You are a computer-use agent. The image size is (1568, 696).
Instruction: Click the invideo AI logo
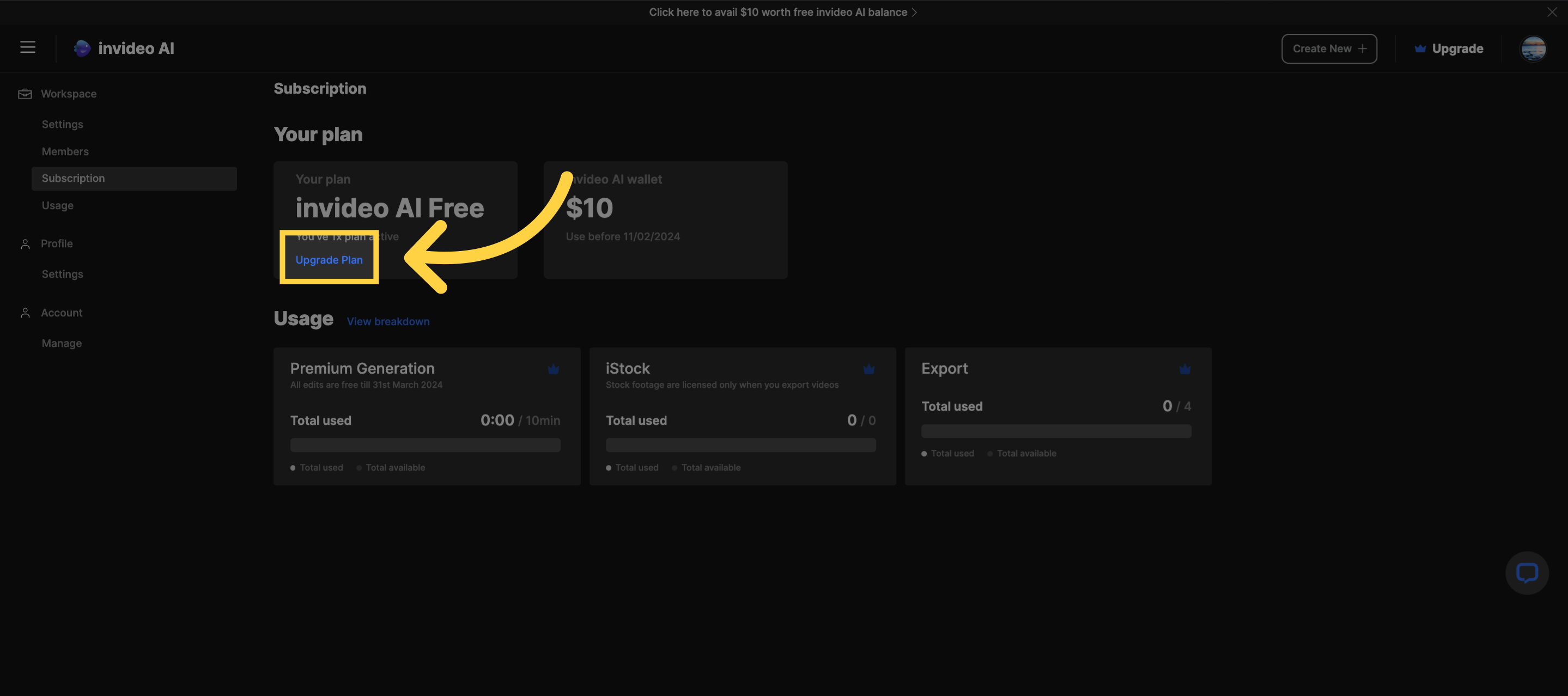[x=124, y=48]
